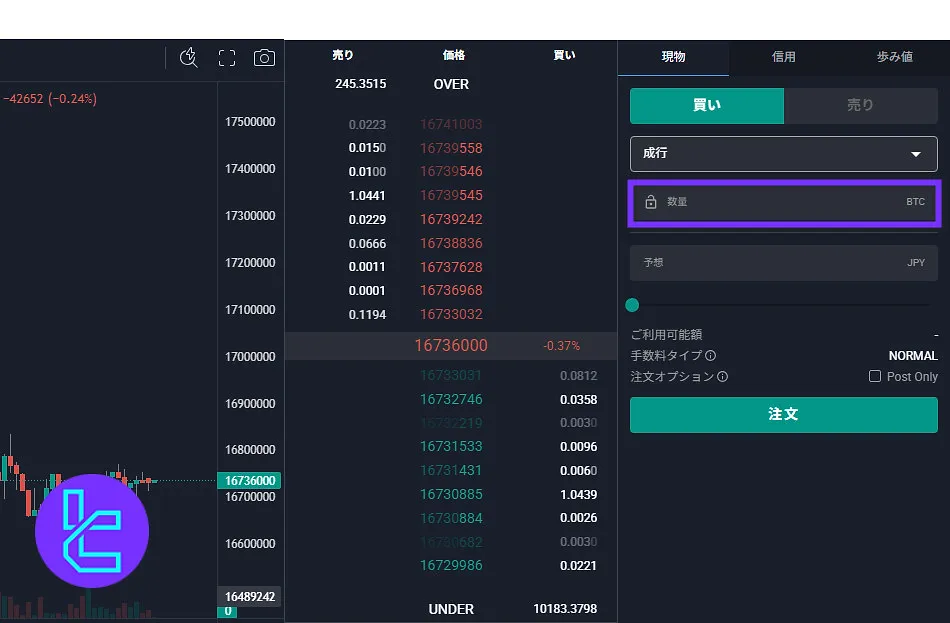Select ask price 16739545 in order book

click(451, 196)
